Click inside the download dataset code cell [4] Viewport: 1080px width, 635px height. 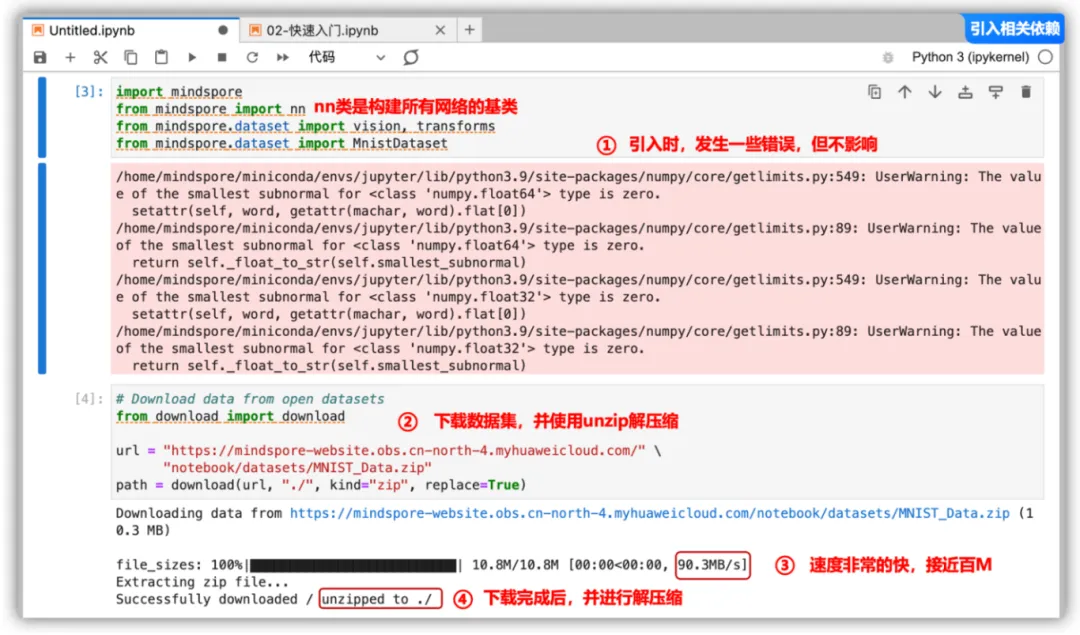point(577,441)
